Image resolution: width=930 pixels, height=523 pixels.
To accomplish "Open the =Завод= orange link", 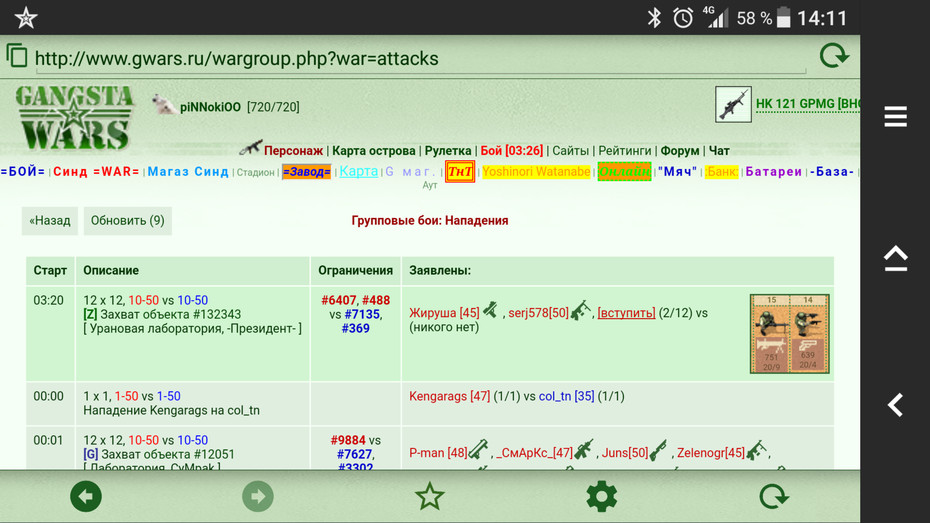I will [306, 171].
